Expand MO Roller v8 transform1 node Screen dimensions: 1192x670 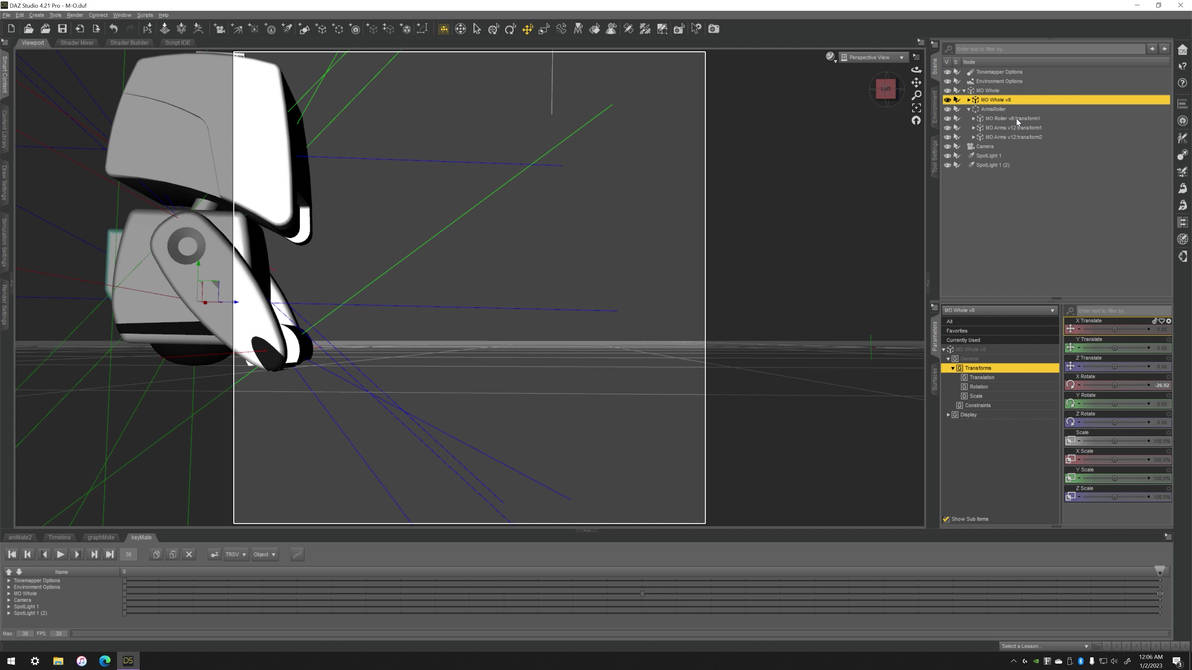click(x=974, y=119)
